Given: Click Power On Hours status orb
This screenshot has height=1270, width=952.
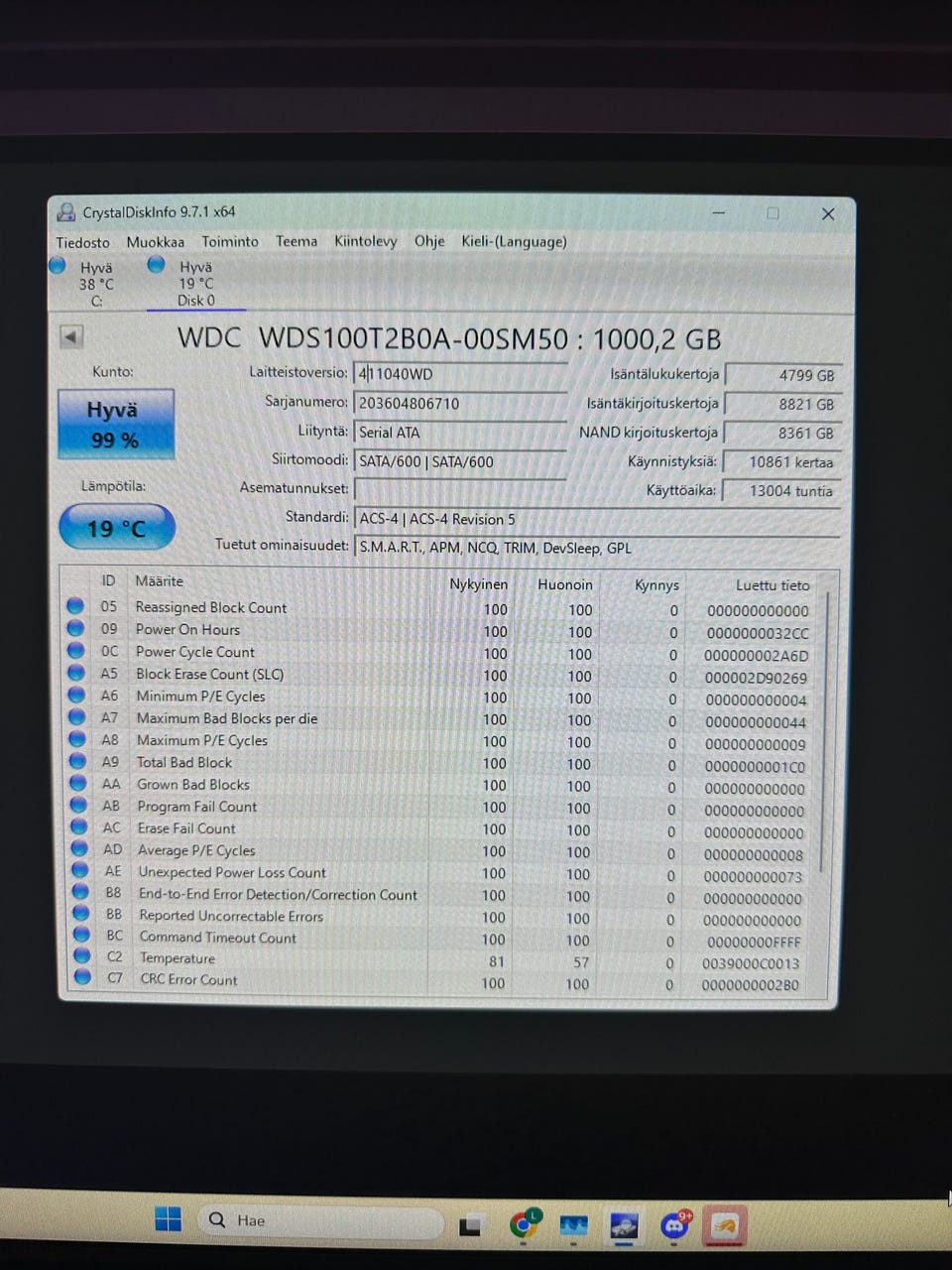Looking at the screenshot, I should pyautogui.click(x=75, y=628).
